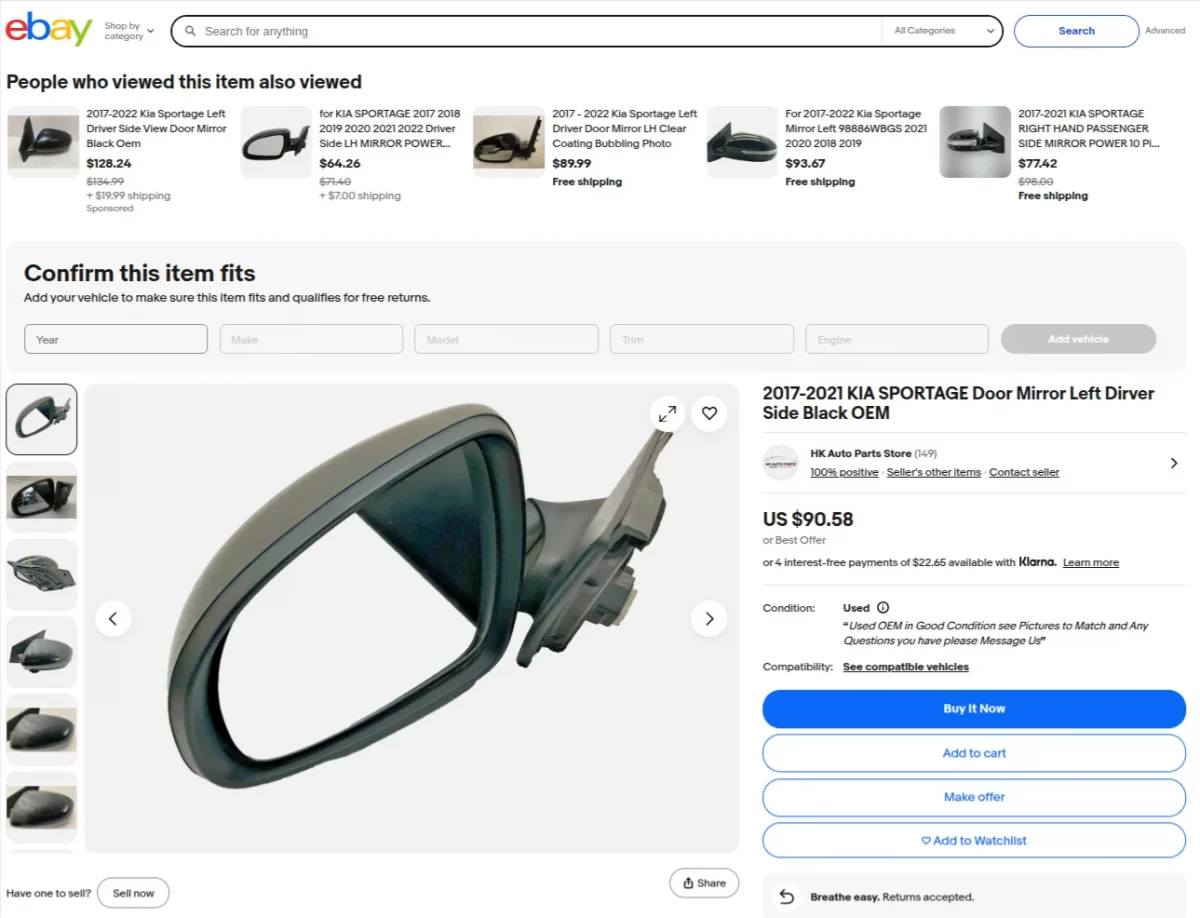Open the Make selector

(x=311, y=339)
